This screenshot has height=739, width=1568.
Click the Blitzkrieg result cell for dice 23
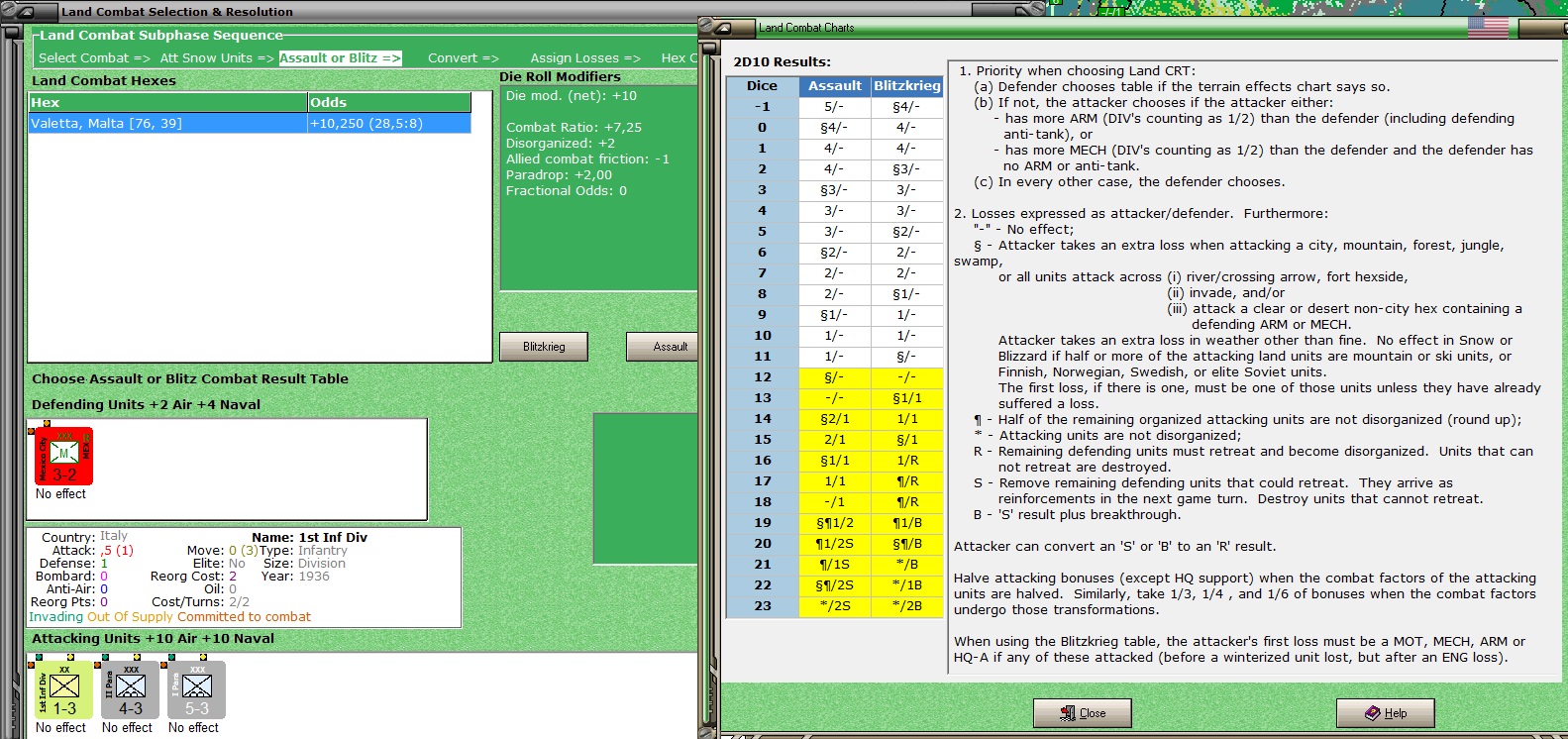907,606
